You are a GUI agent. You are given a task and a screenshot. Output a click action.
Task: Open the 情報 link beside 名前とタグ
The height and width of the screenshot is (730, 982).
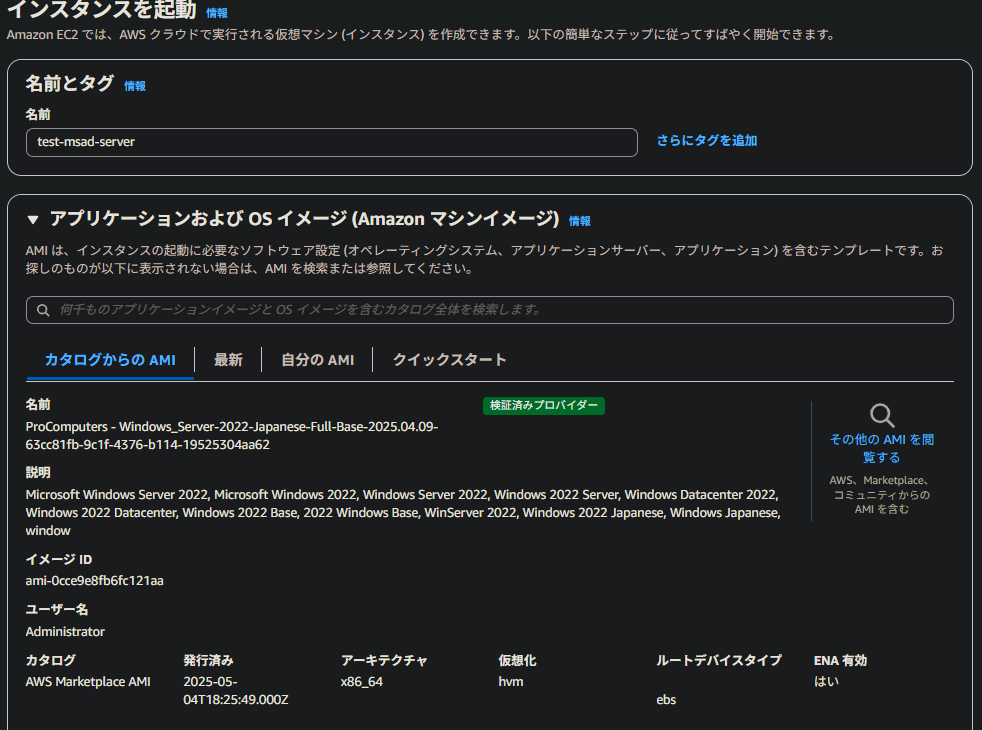click(135, 86)
